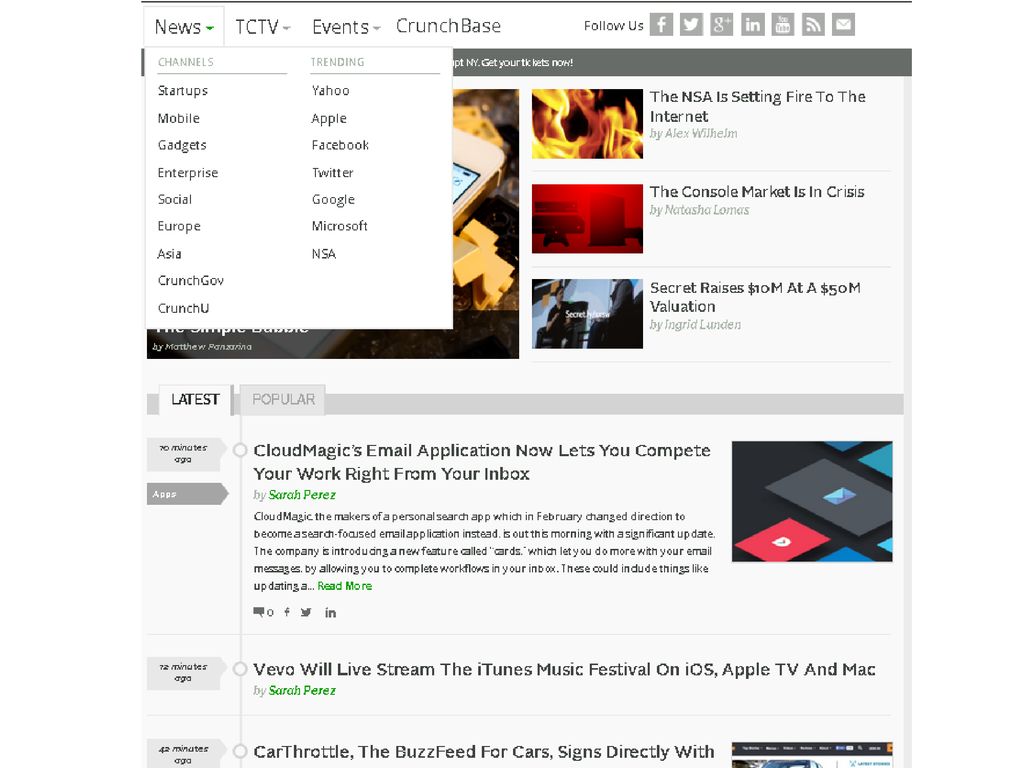The image size is (1024, 768).
Task: Open trending topic Google
Action: [333, 199]
